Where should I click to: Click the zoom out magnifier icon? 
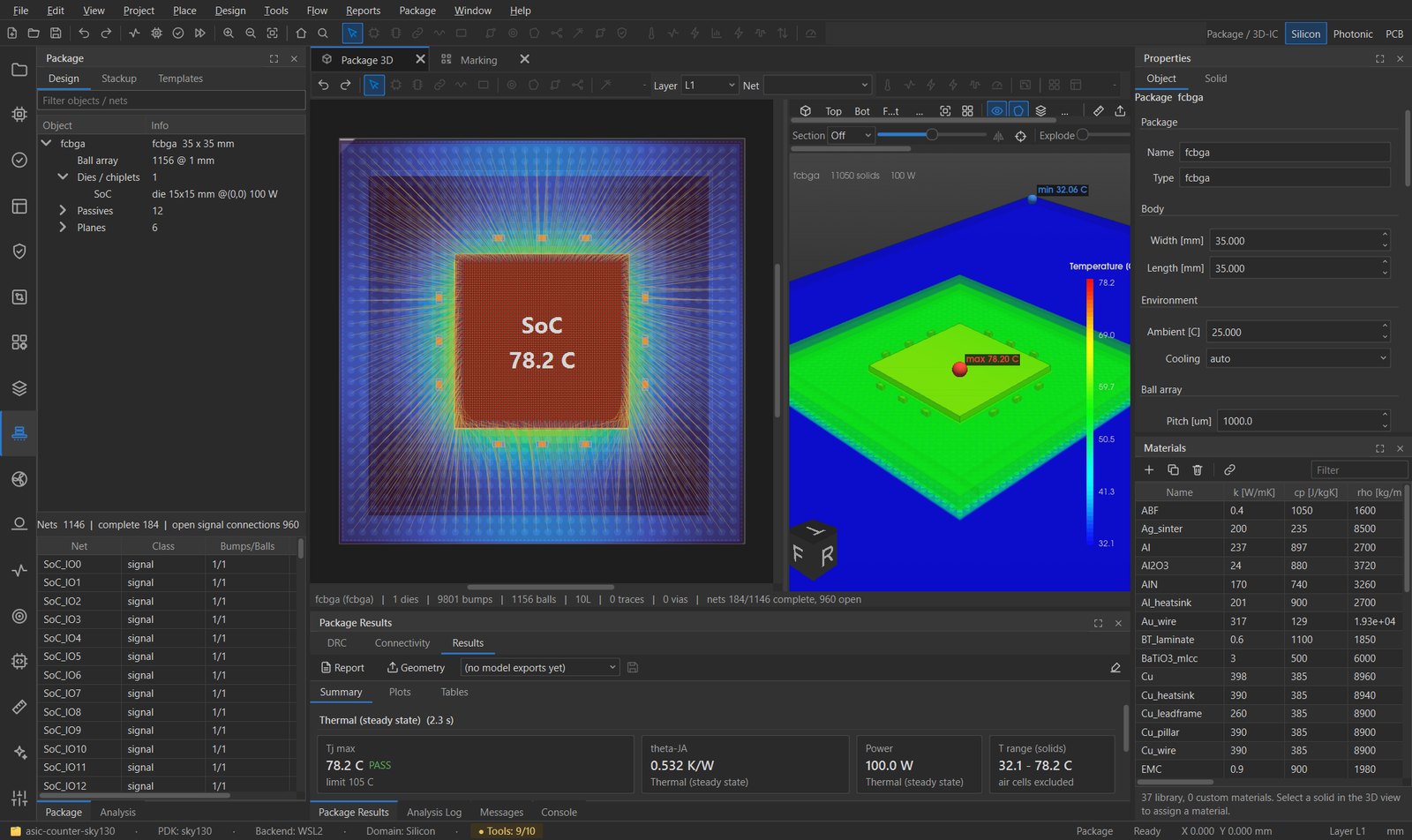(251, 34)
